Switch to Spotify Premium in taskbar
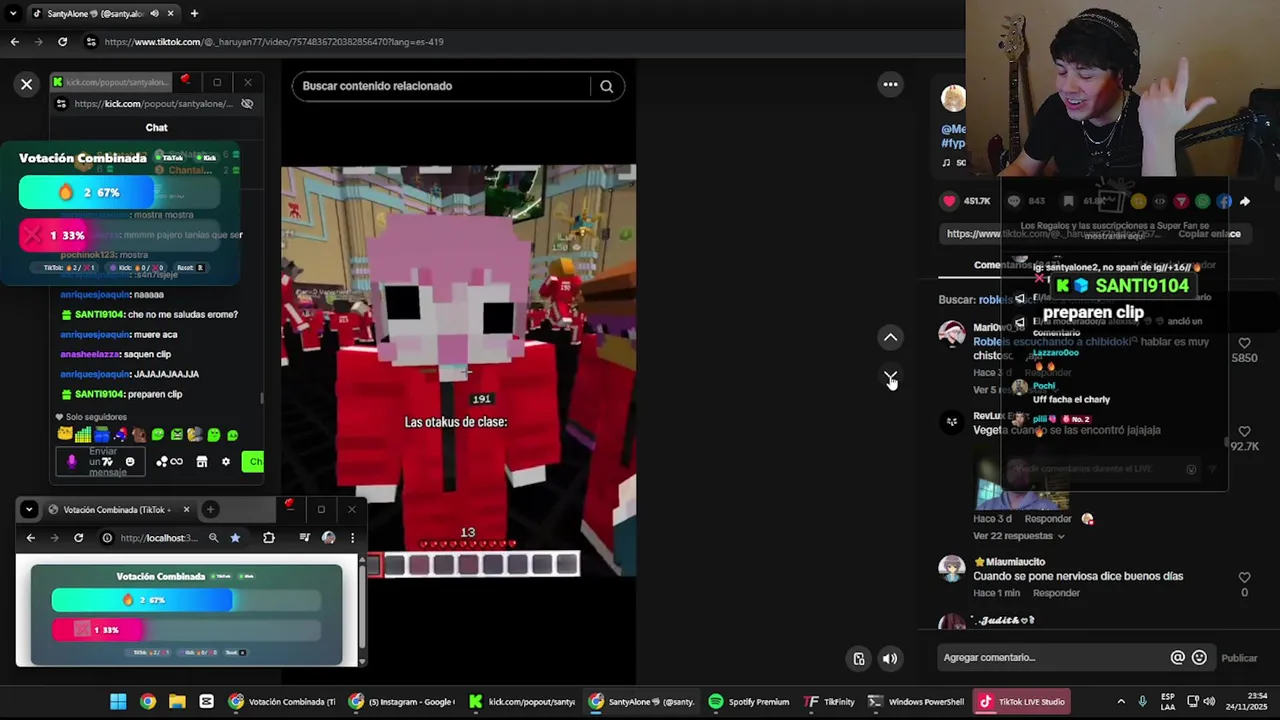 (x=749, y=702)
